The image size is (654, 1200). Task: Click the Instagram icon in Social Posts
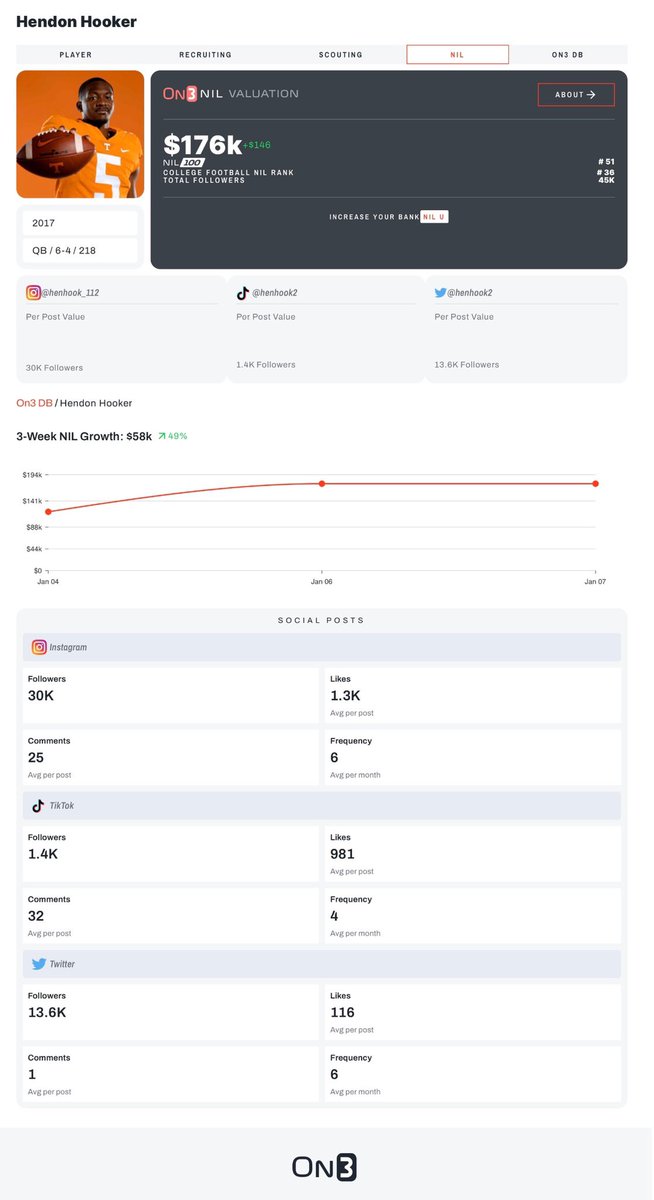(39, 647)
